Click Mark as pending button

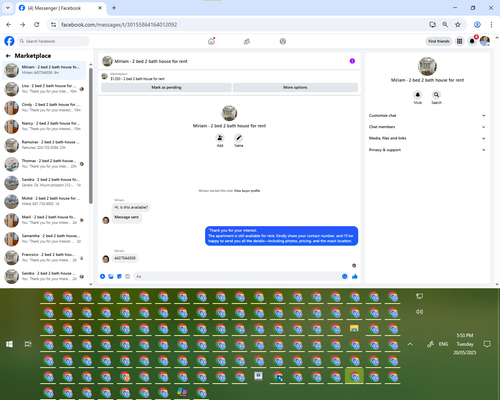pos(166,87)
